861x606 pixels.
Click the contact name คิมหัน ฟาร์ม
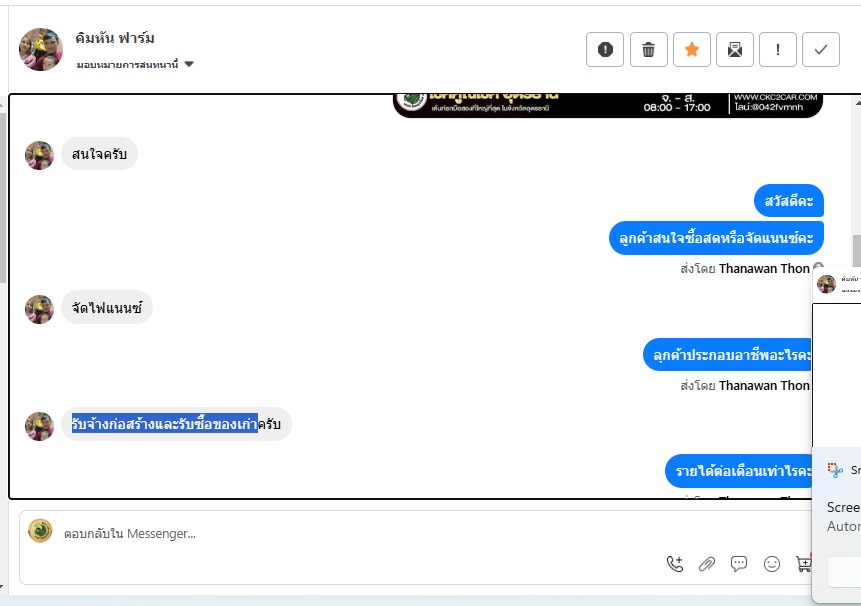(x=115, y=38)
